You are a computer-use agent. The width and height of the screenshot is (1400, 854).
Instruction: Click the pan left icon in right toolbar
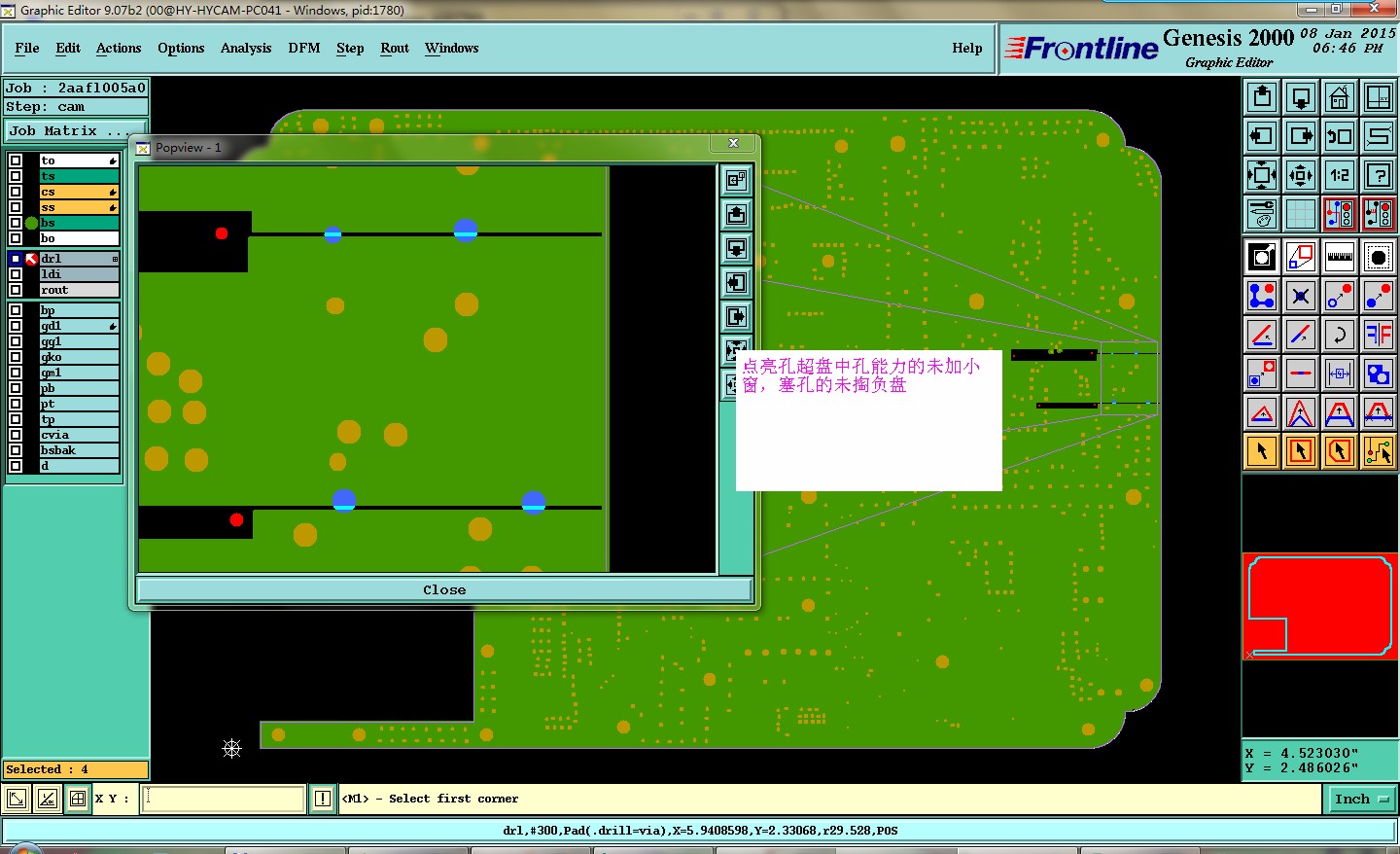coord(1262,136)
